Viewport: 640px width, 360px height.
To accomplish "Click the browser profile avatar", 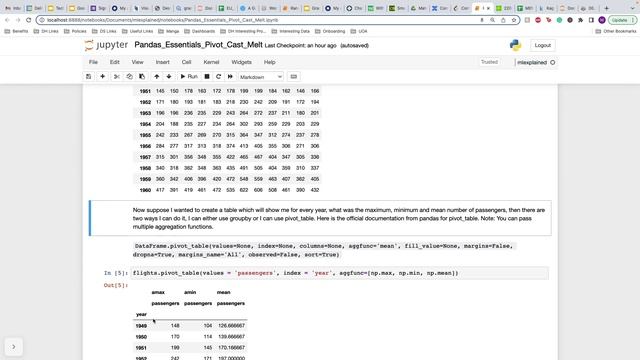I will [602, 20].
